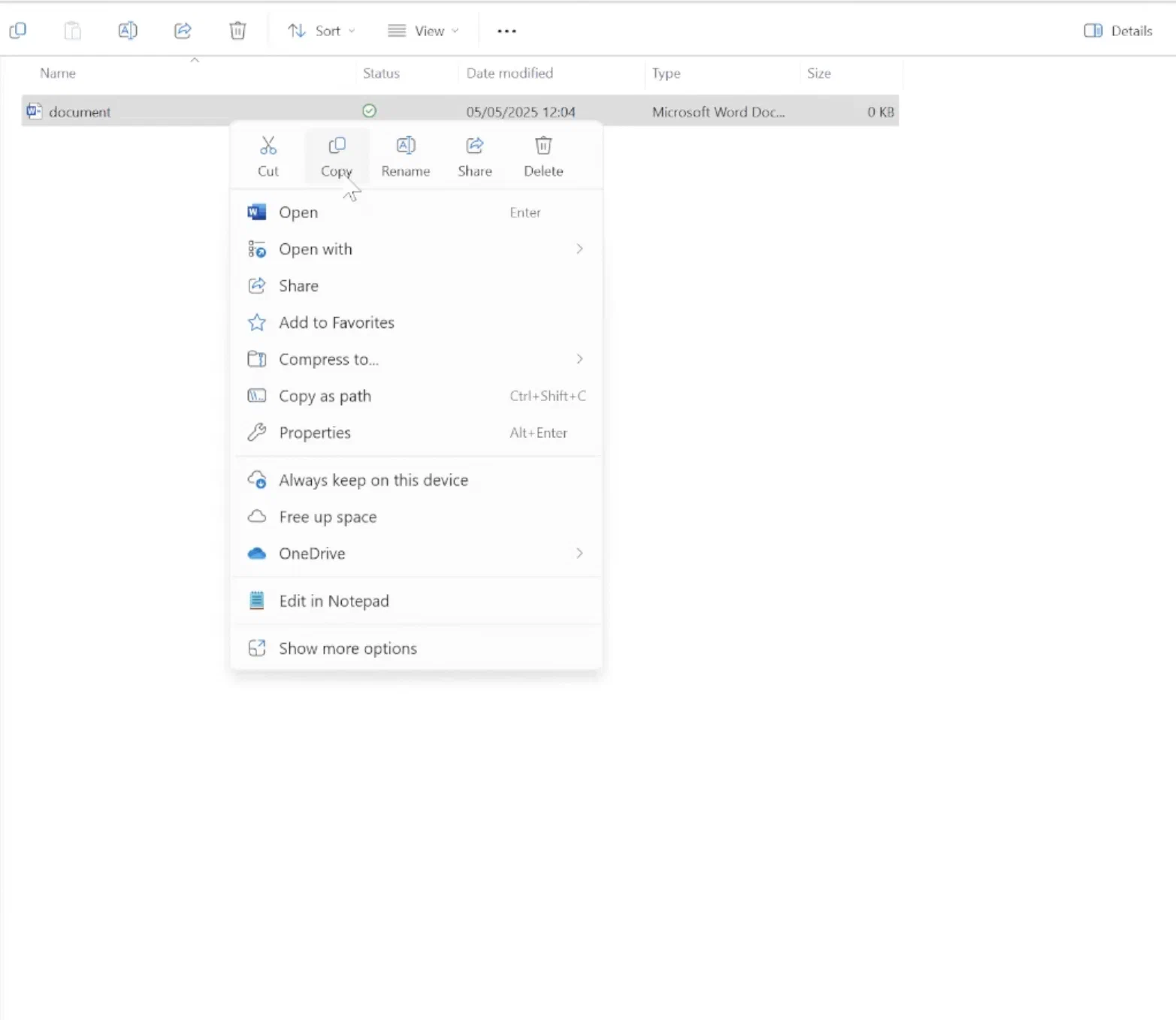Choose Rename in the context menu
This screenshot has height=1020, width=1176.
pos(406,156)
